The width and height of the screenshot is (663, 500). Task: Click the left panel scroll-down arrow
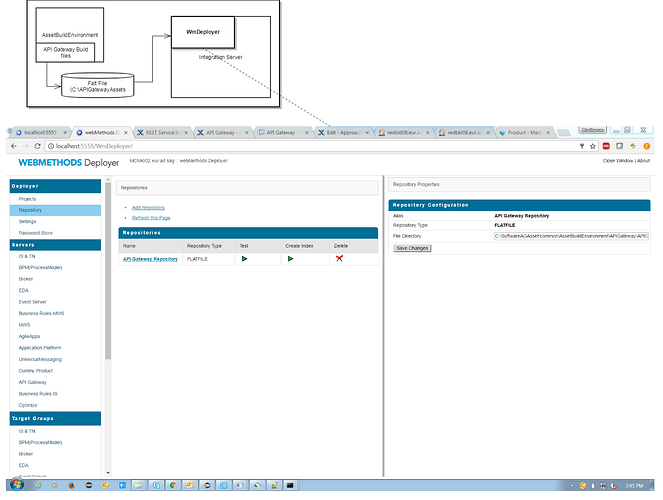point(108,473)
